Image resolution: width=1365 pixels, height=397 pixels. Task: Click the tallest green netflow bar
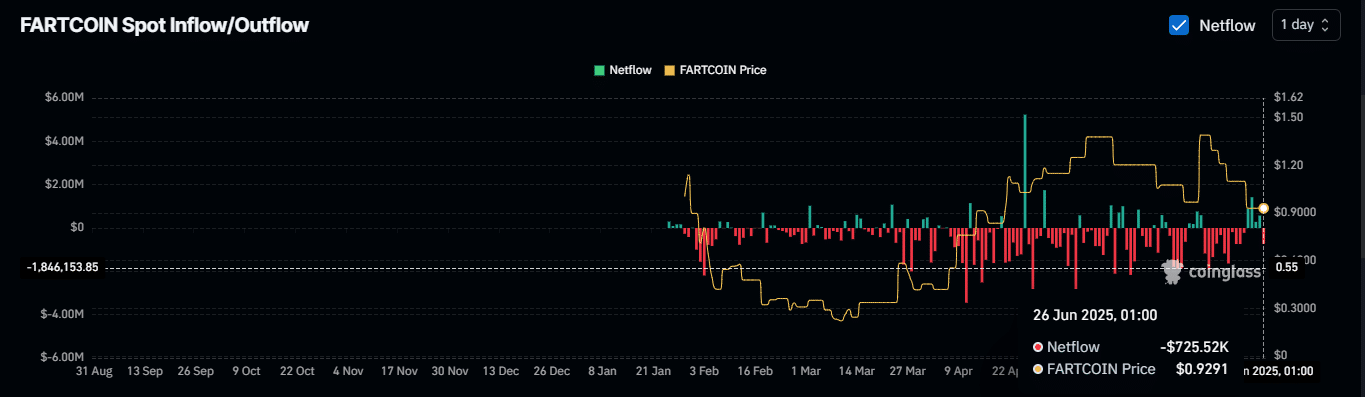pos(1025,171)
